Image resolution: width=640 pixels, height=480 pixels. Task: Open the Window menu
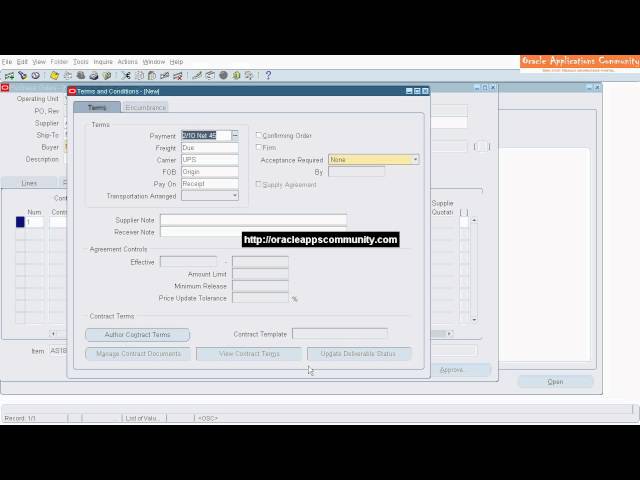(x=154, y=62)
